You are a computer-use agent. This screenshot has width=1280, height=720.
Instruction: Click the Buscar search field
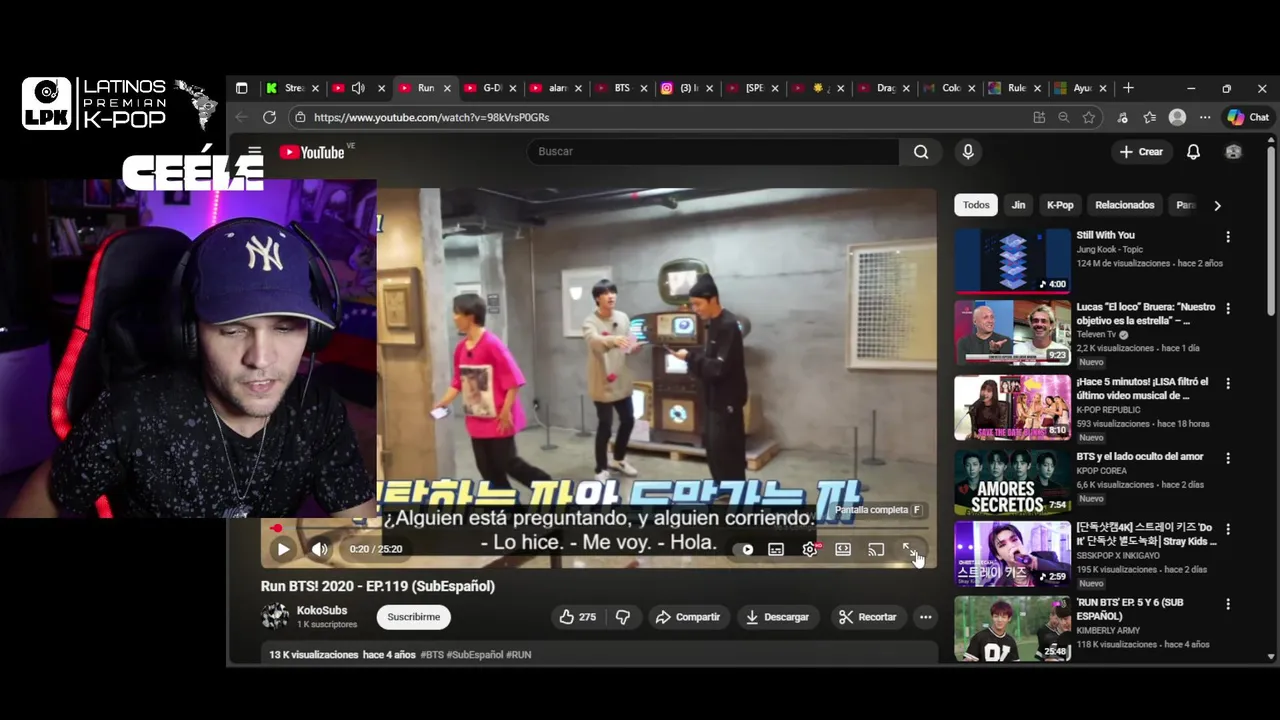[x=713, y=152]
